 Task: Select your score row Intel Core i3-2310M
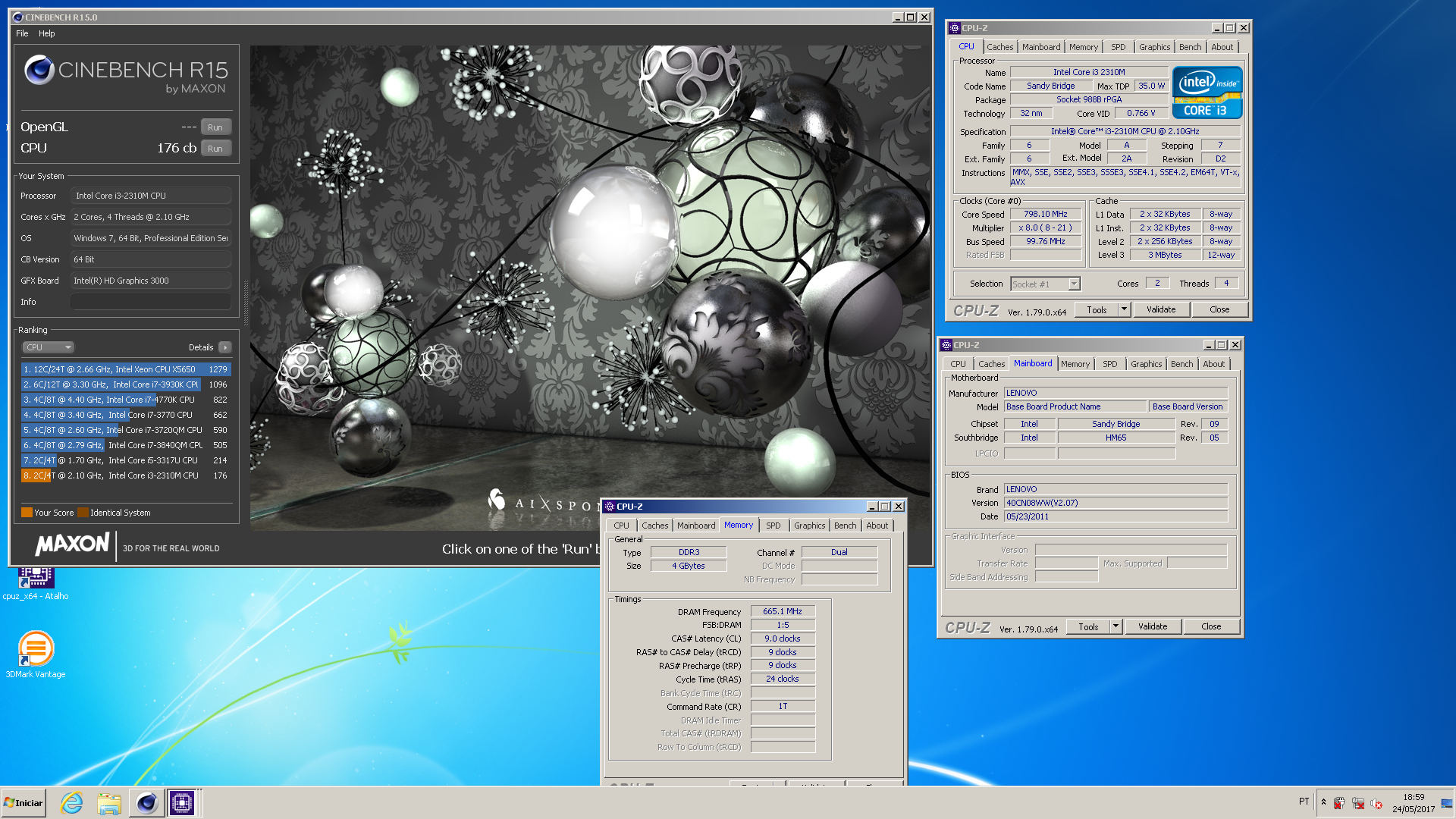click(x=126, y=475)
